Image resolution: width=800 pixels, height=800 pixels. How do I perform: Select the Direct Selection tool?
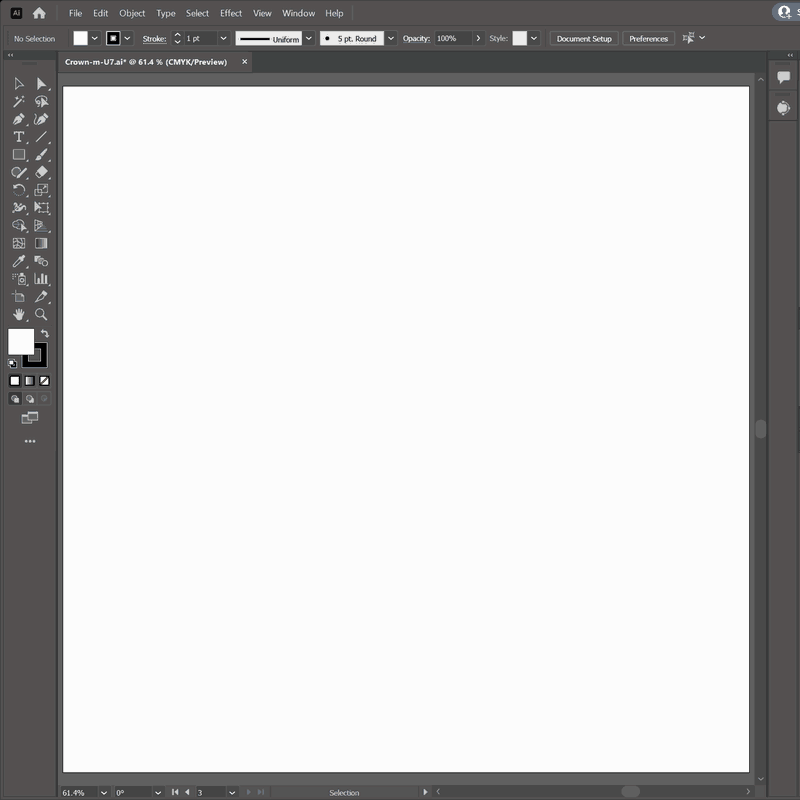point(41,84)
